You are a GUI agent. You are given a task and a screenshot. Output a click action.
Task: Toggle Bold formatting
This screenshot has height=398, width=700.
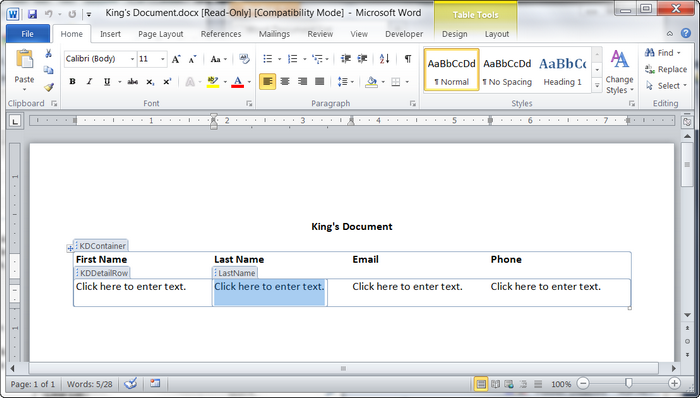coord(72,82)
